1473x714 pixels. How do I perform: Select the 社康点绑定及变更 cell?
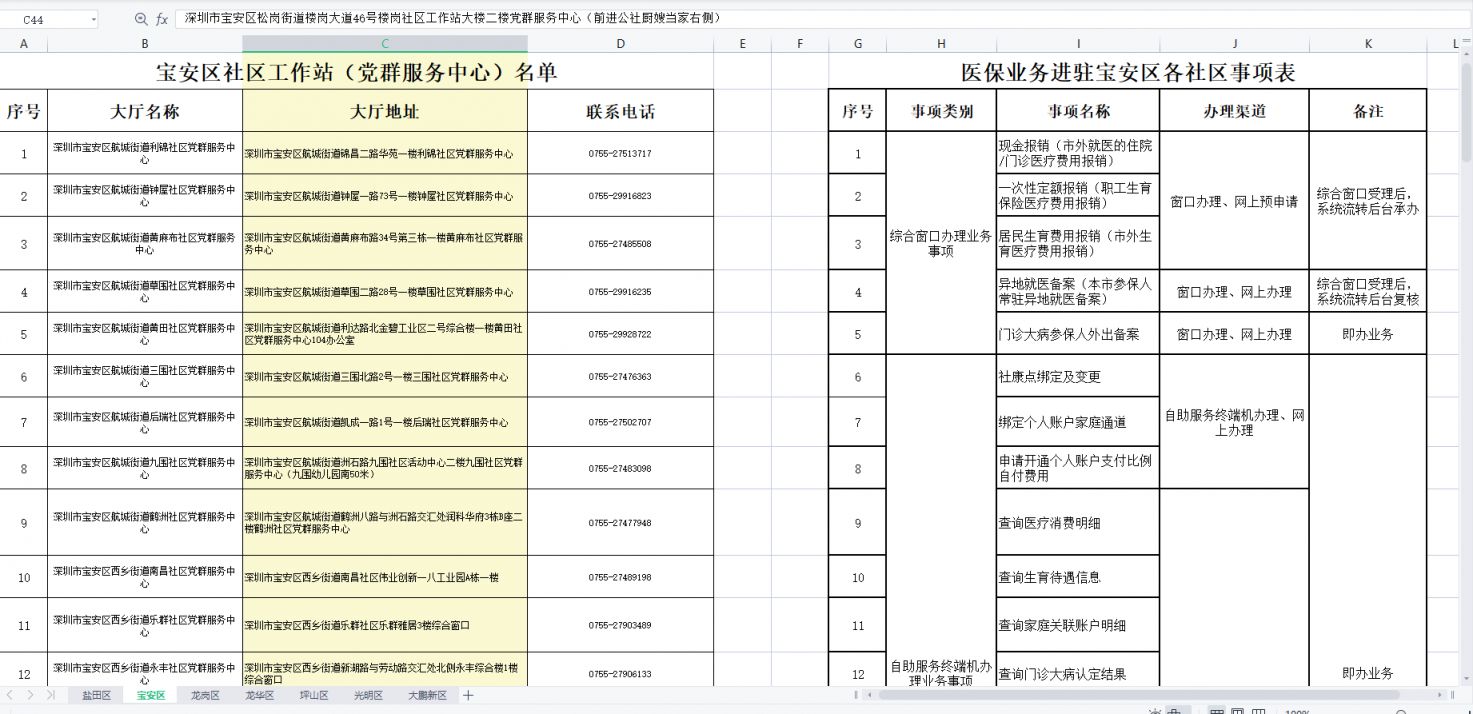tap(1078, 377)
